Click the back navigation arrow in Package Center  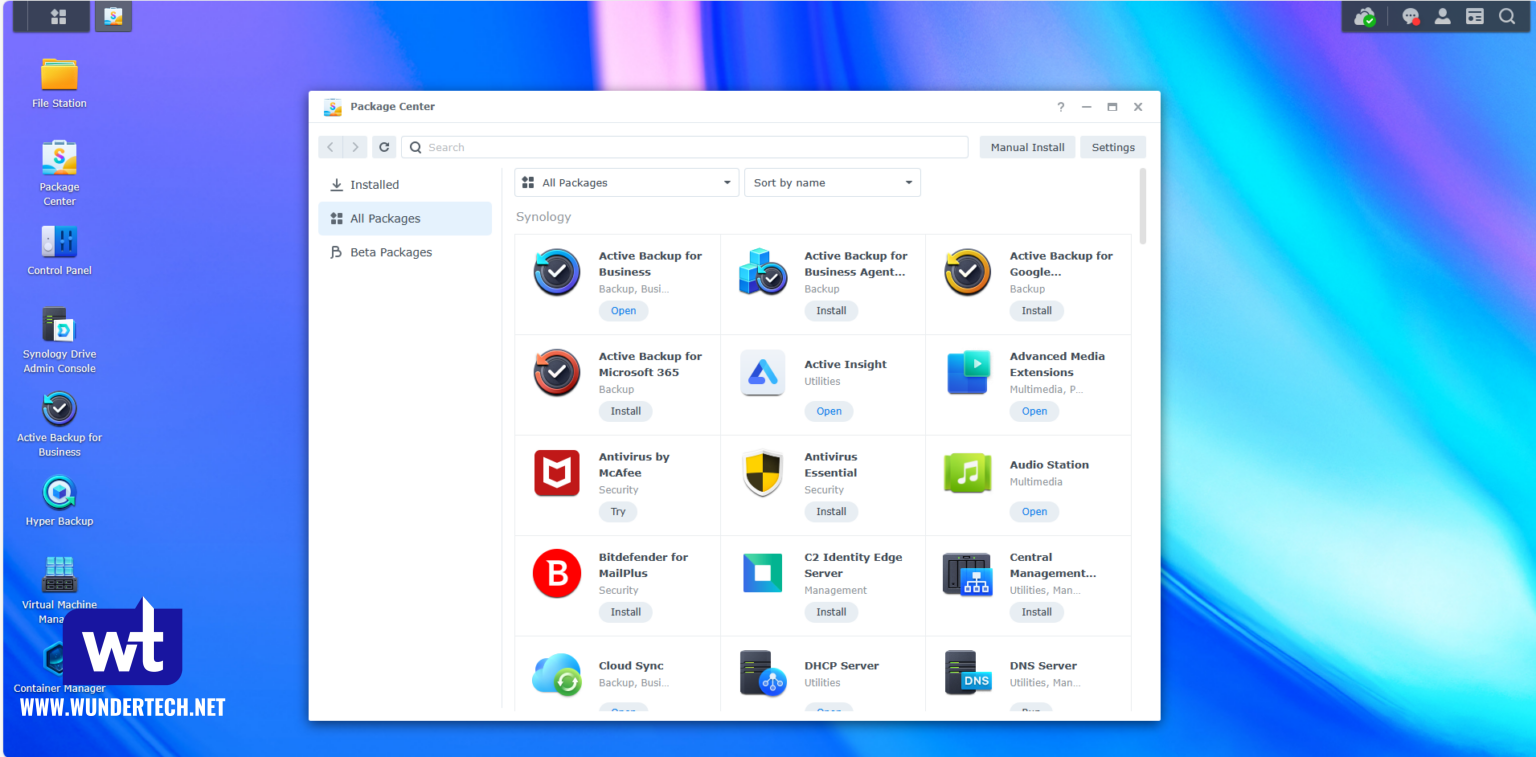(x=330, y=146)
